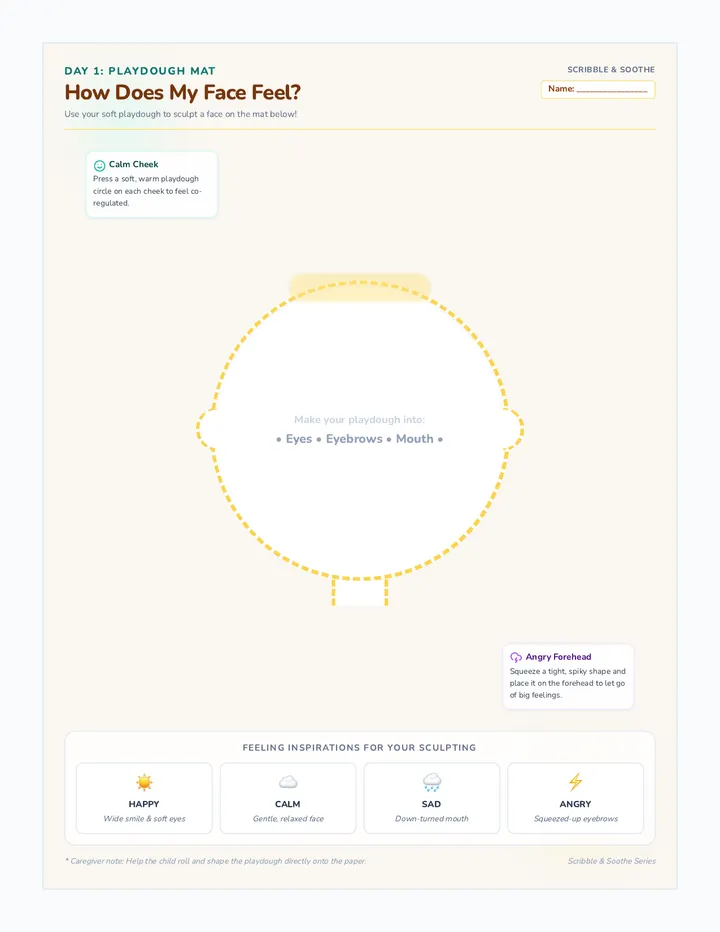The height and width of the screenshot is (932, 720).
Task: Click 'FEELING INSPIRATIONS FOR YOUR SCULPTING' heading
Action: 359,748
